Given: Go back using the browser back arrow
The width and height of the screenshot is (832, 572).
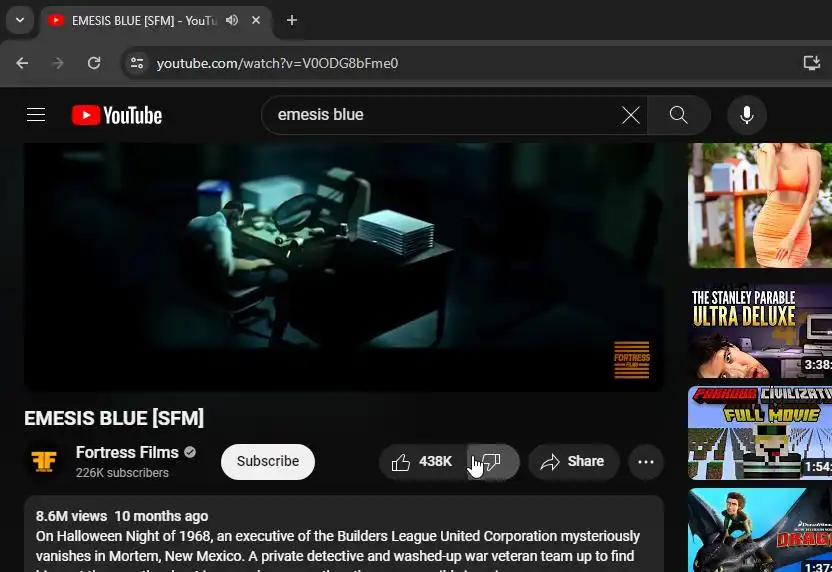Looking at the screenshot, I should pos(22,63).
